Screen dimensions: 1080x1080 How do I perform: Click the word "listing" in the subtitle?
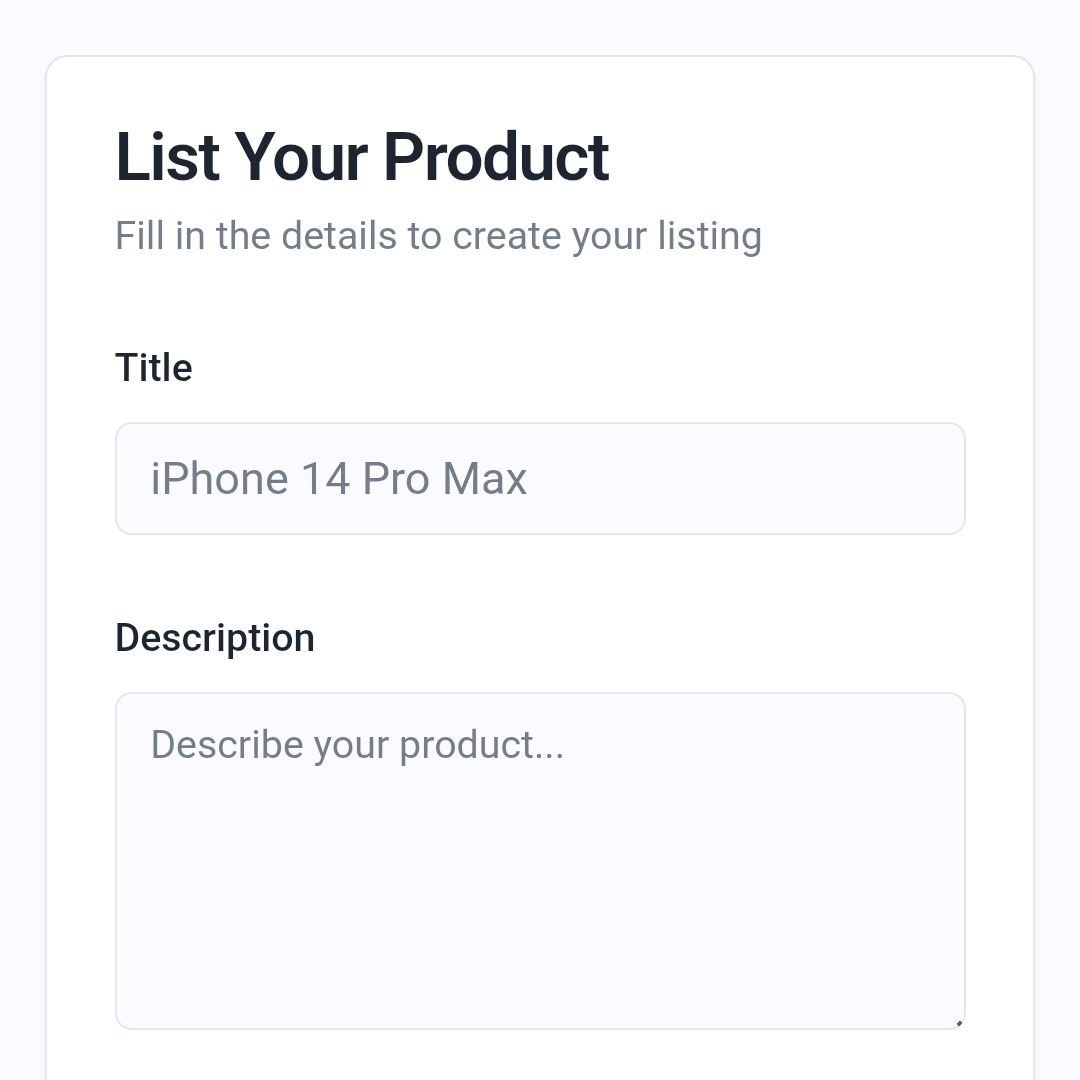point(710,237)
